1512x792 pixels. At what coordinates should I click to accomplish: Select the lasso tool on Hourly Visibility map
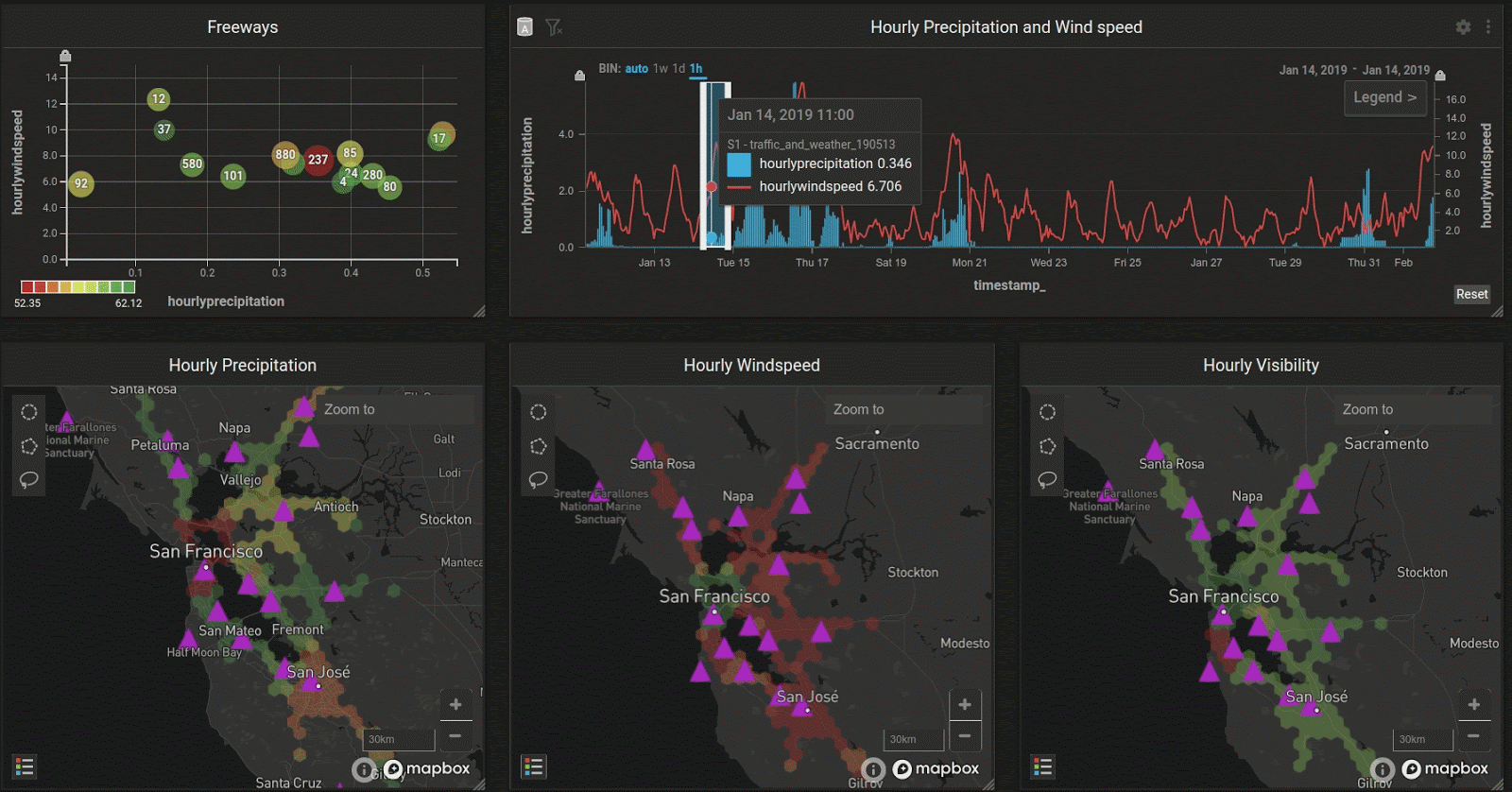point(1048,479)
